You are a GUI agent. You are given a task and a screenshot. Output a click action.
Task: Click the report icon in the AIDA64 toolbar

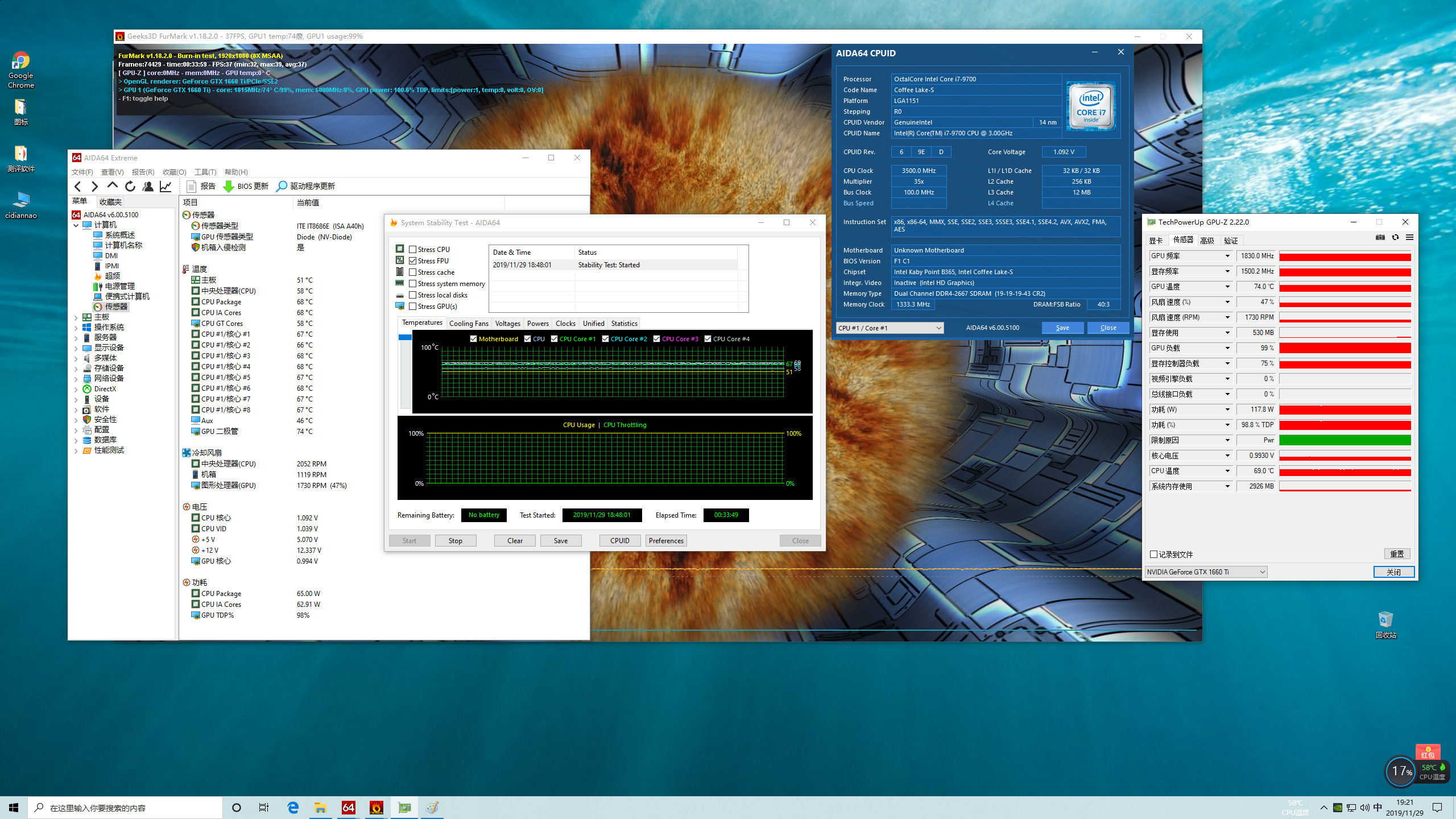[192, 186]
